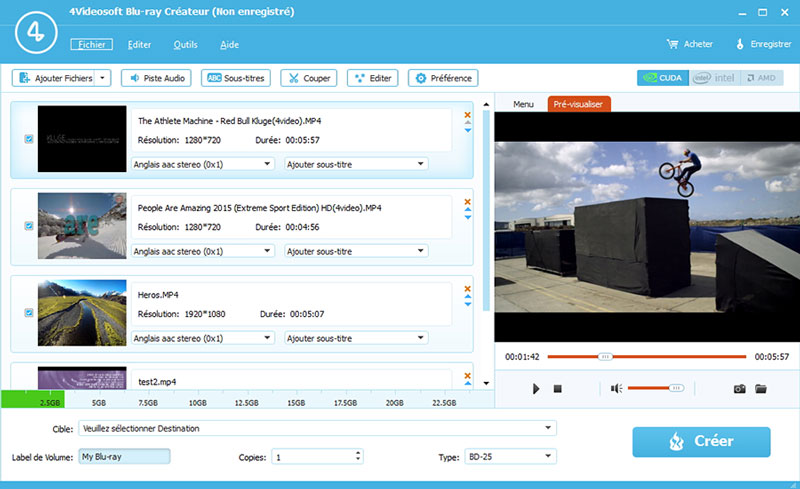Remove People Are Amazing video with orange X
The height and width of the screenshot is (489, 800).
(467, 202)
